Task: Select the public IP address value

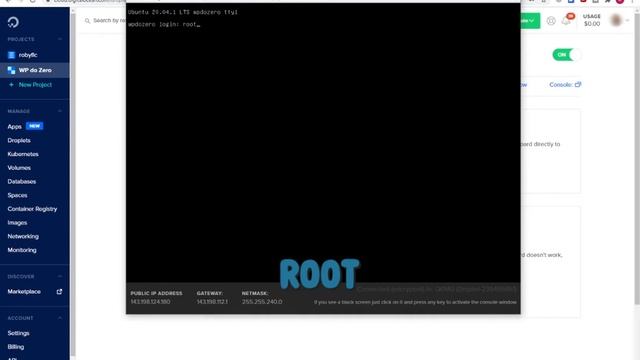Action: coord(150,302)
